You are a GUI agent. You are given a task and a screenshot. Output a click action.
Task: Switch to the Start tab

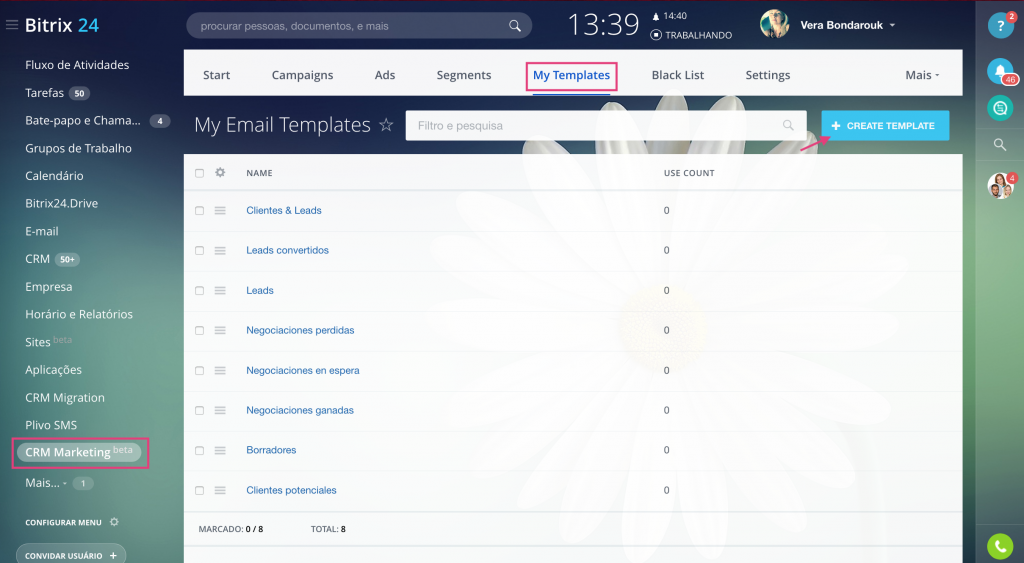216,75
